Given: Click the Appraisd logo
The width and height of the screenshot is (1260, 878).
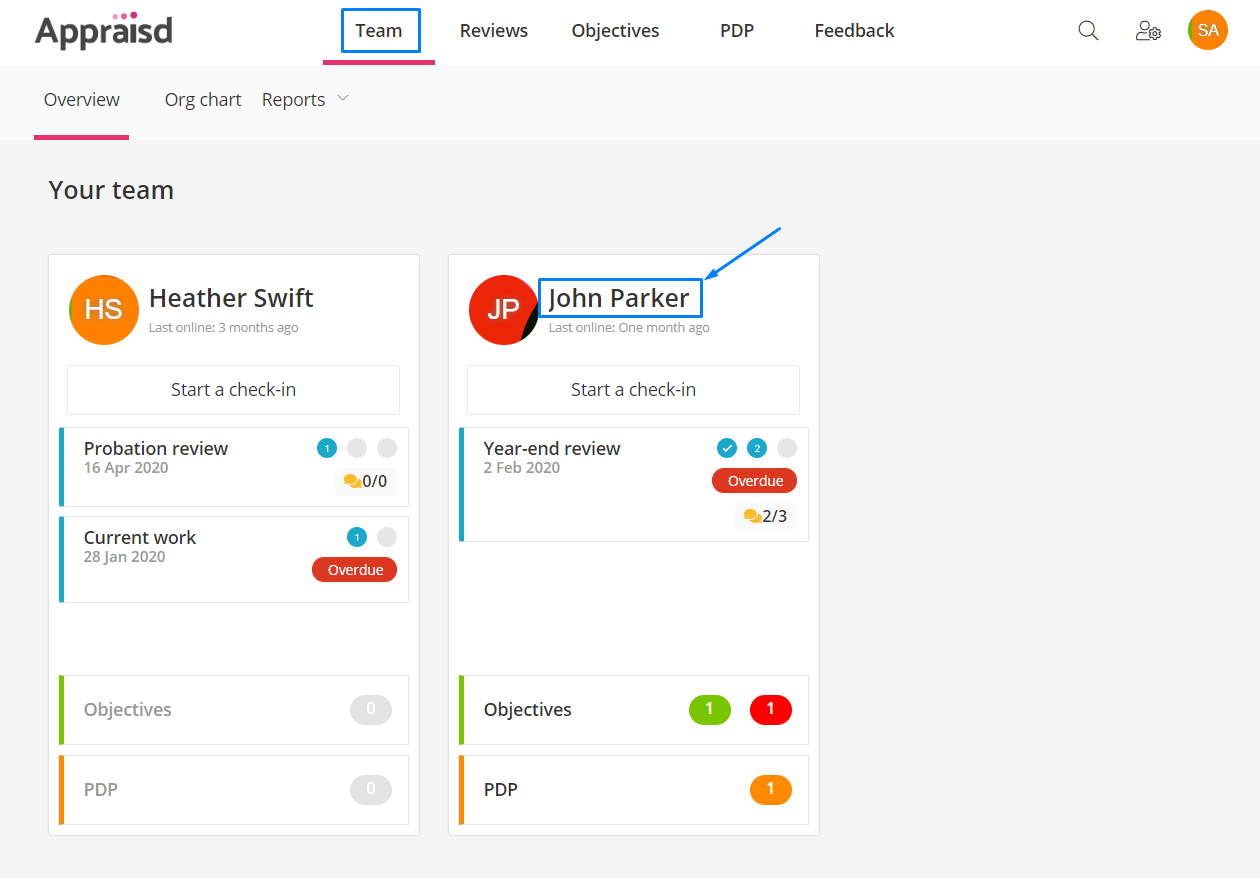Looking at the screenshot, I should click(104, 30).
